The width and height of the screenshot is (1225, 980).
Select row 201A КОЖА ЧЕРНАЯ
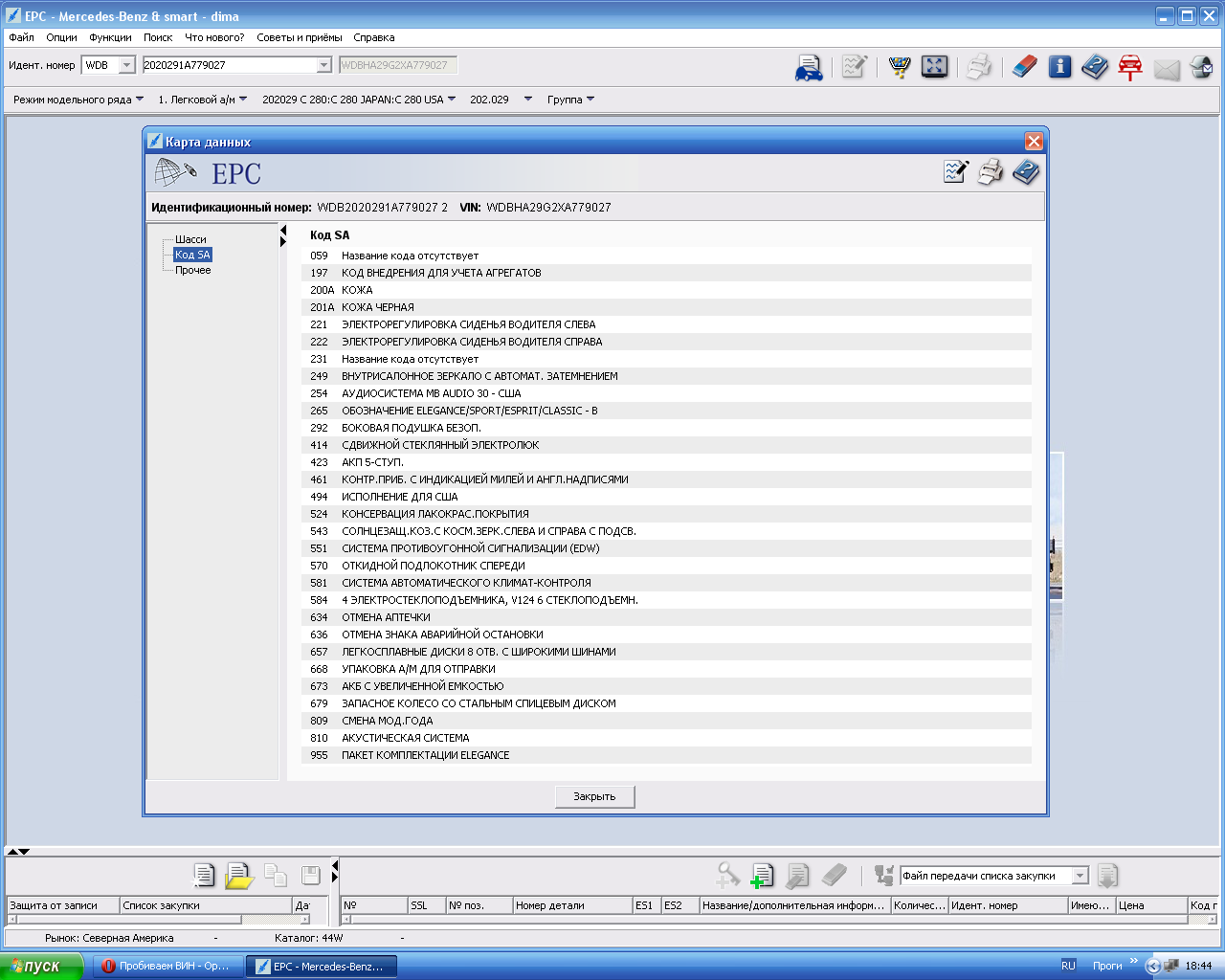point(666,307)
